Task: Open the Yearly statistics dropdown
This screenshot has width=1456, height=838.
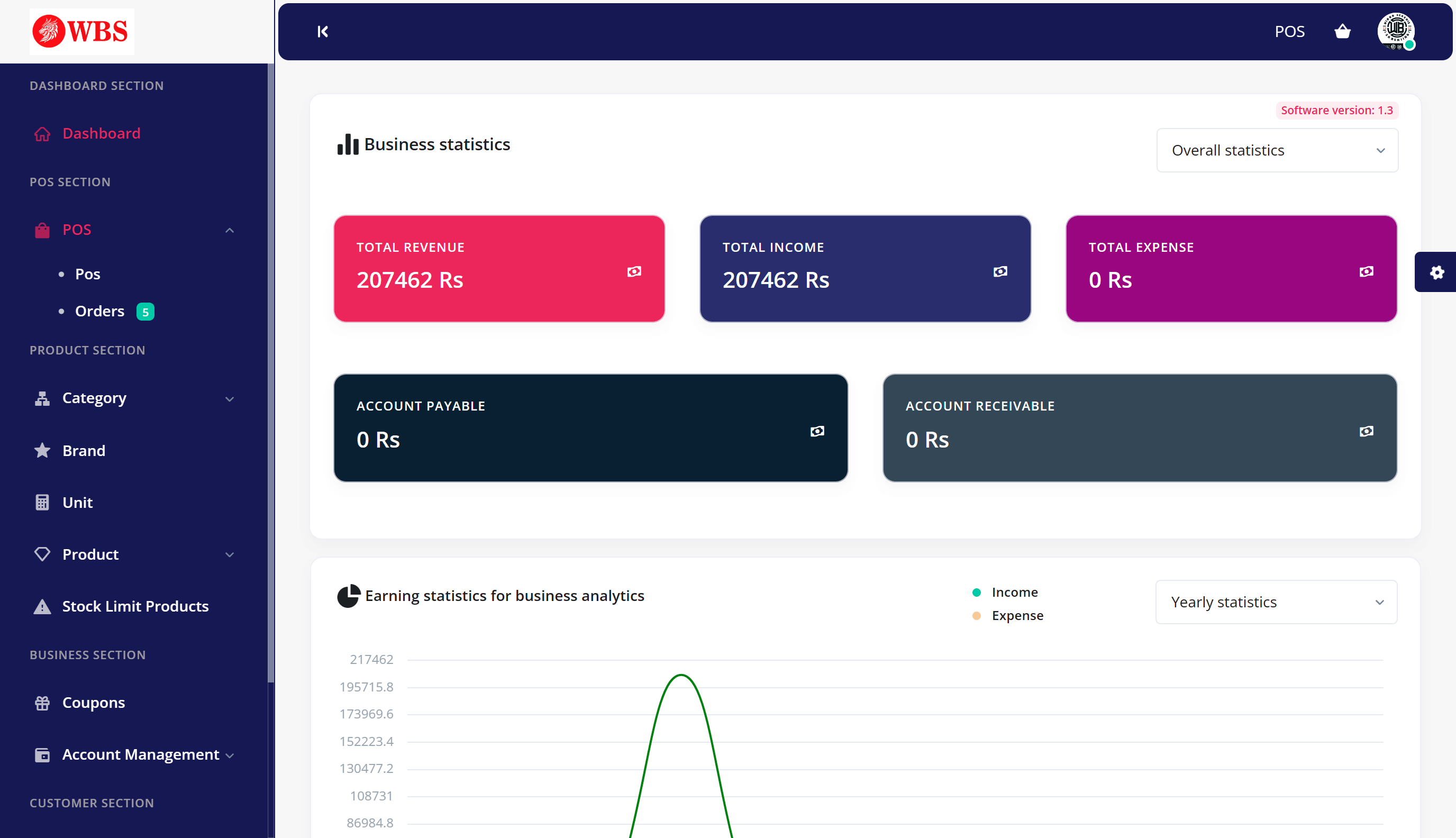Action: pos(1275,602)
